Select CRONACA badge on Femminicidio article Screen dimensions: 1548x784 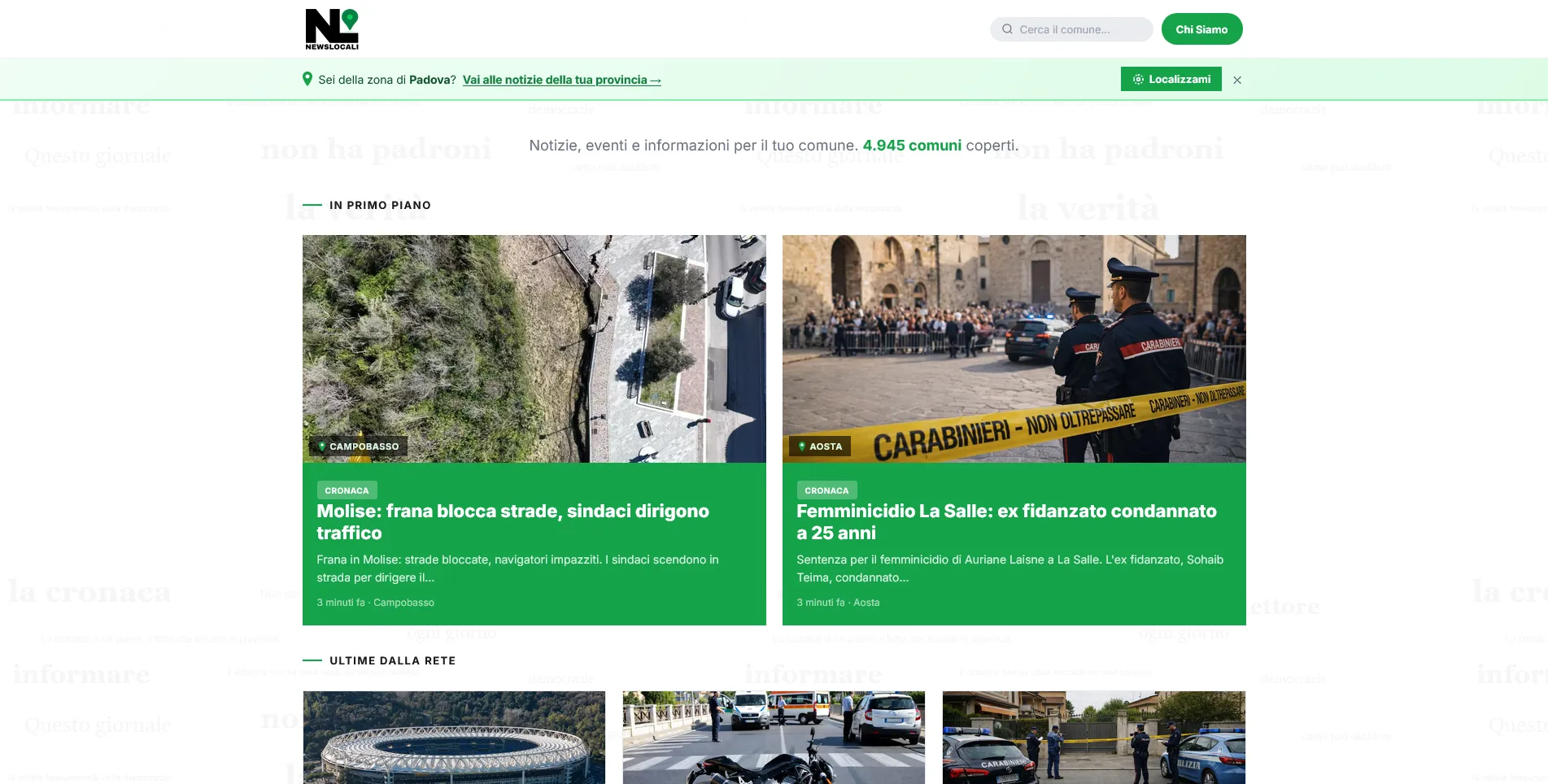click(x=826, y=490)
